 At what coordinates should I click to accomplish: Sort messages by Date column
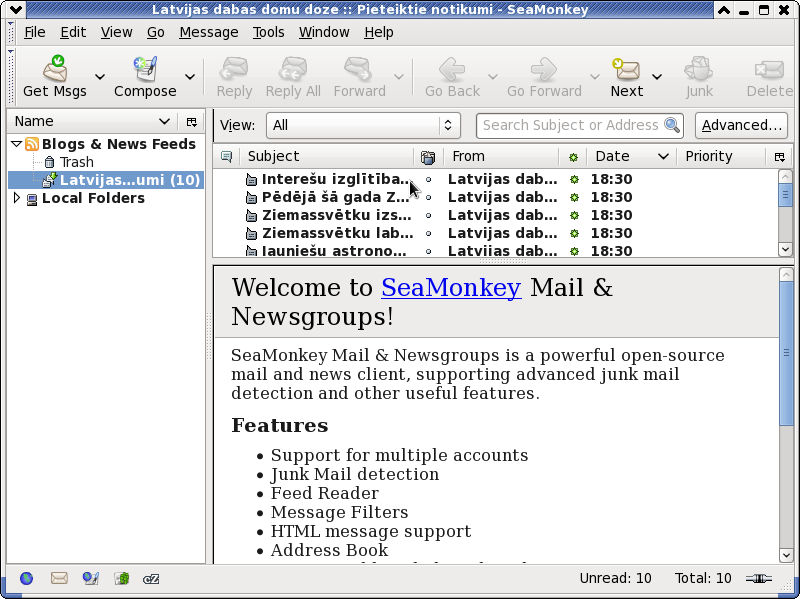pos(631,156)
